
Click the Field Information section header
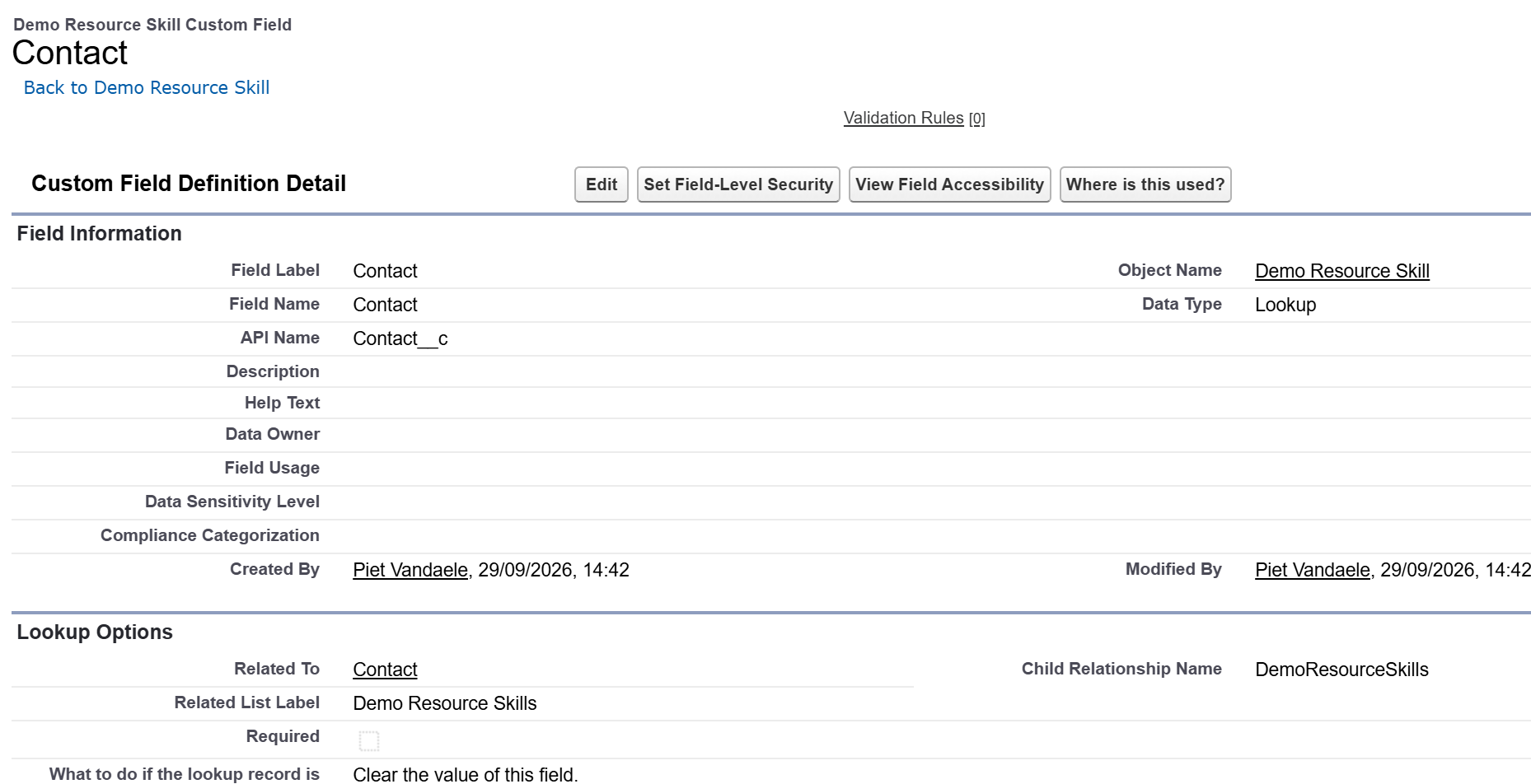pyautogui.click(x=99, y=234)
